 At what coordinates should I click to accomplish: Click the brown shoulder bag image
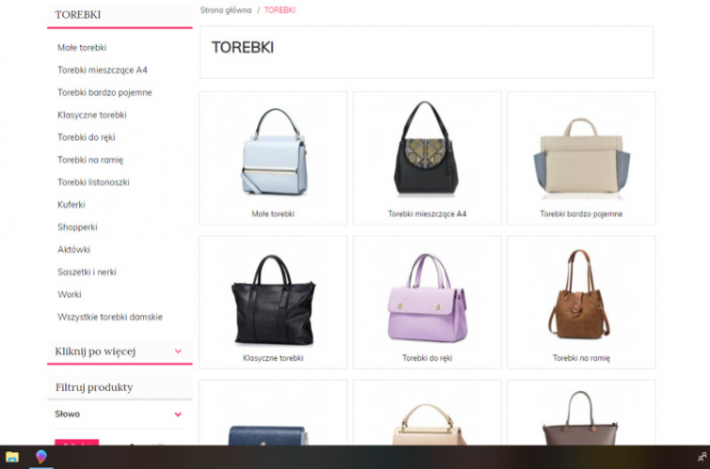581,293
